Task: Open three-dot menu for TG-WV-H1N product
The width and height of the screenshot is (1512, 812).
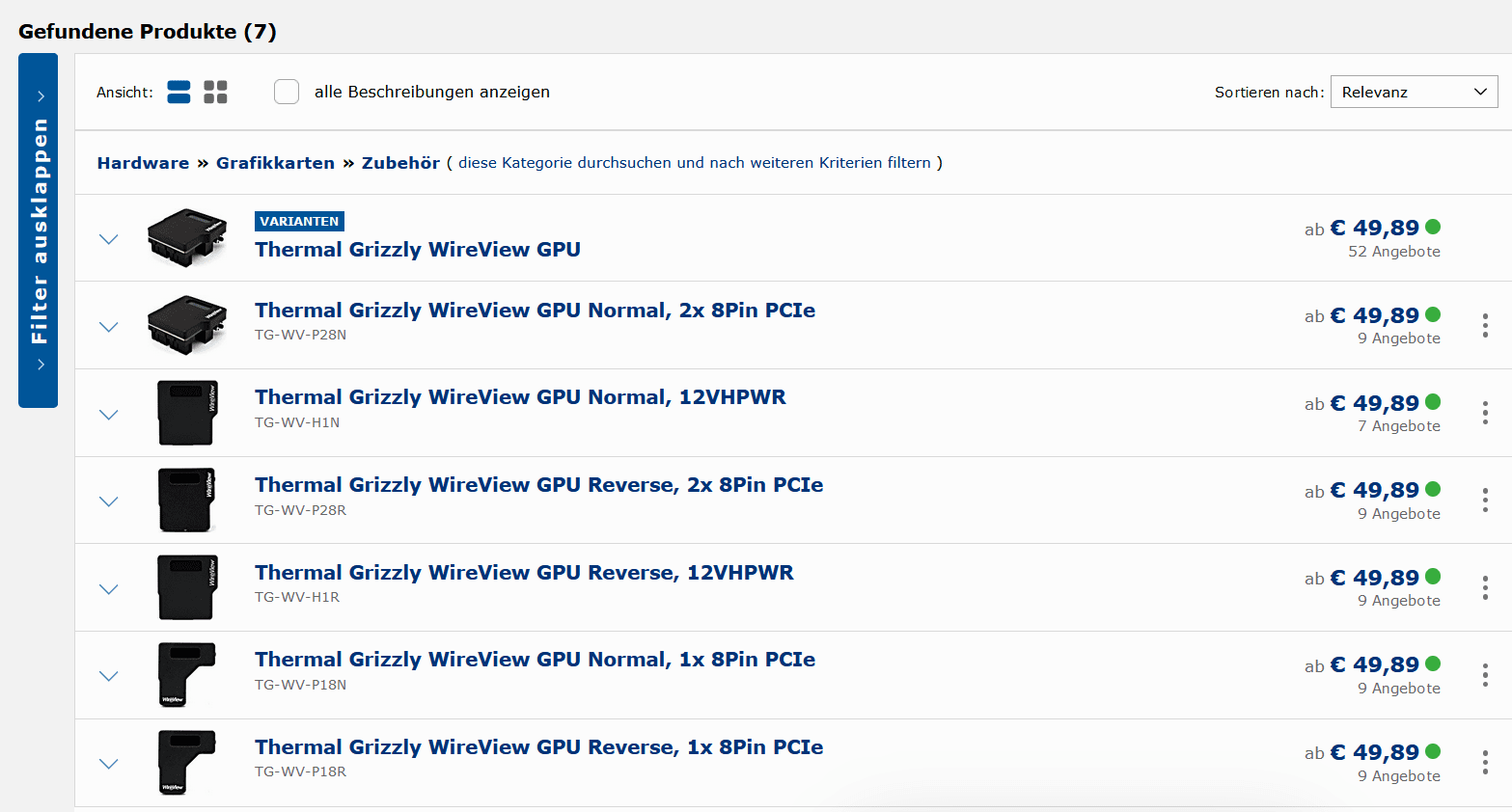Action: [x=1484, y=414]
